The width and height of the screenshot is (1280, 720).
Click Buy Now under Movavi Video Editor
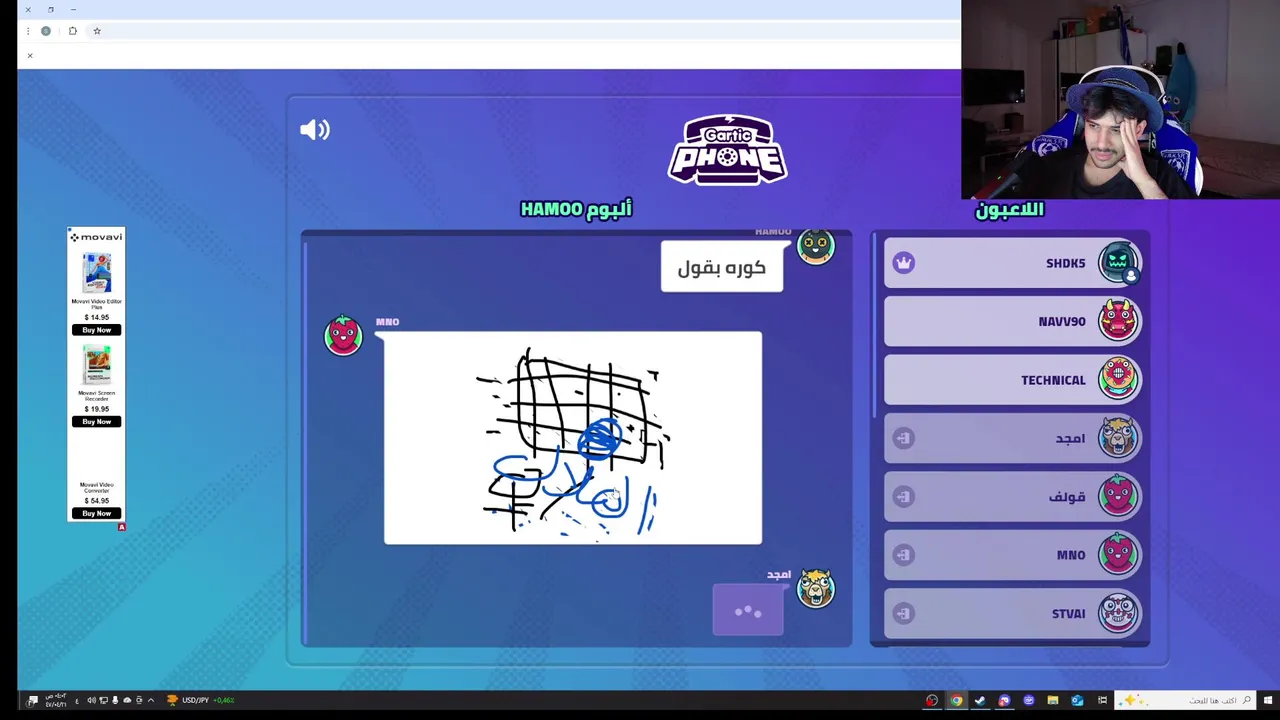pyautogui.click(x=96, y=329)
